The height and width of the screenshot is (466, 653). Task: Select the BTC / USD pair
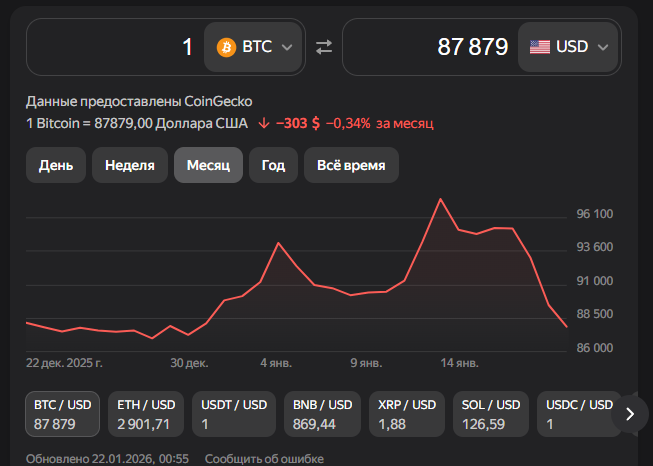[63, 414]
